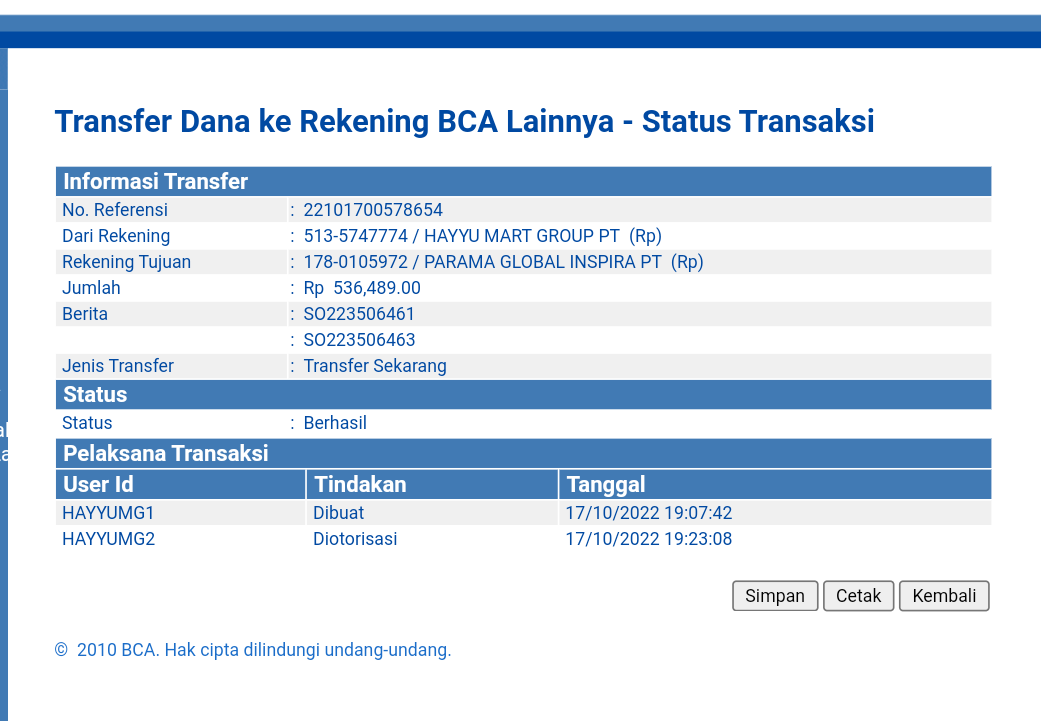This screenshot has width=1041, height=721.
Task: Click the Berita value SO223506461
Action: (359, 314)
